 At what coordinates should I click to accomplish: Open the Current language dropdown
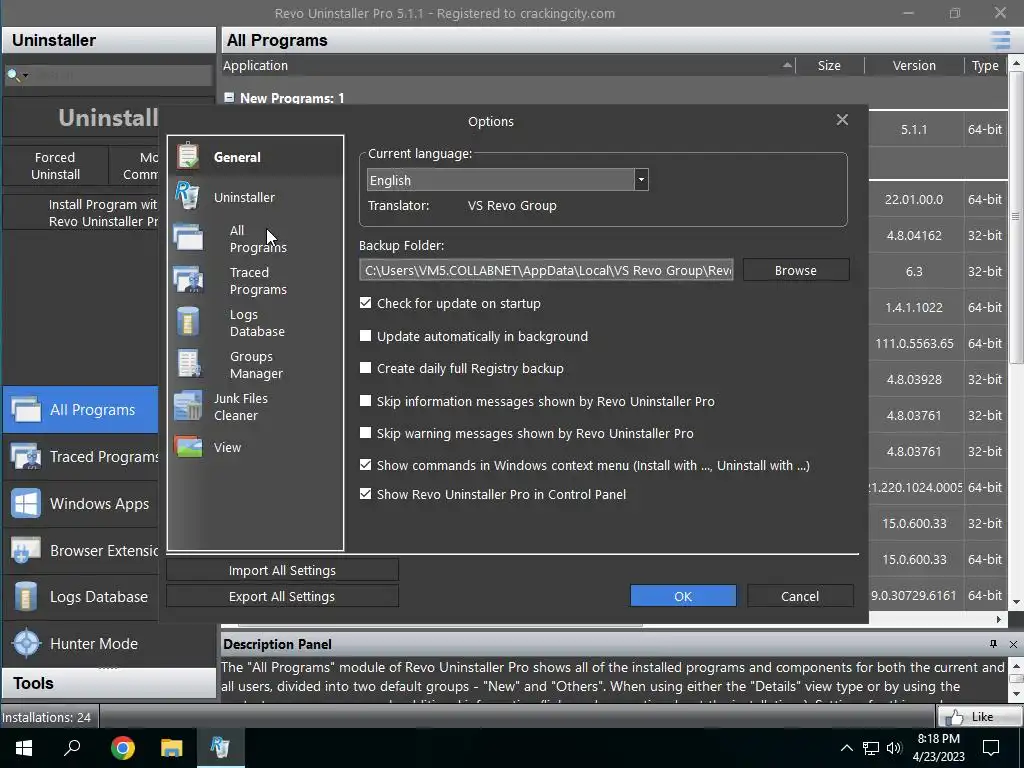(x=641, y=180)
